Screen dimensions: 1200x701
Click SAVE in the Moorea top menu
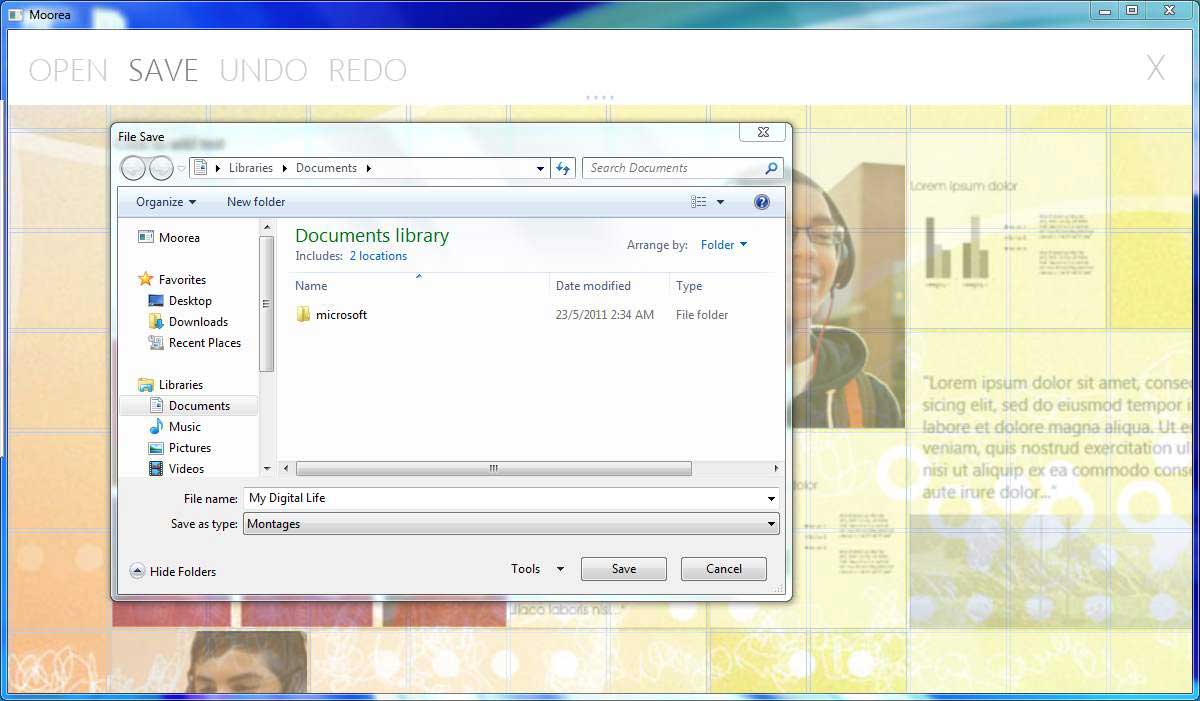pyautogui.click(x=164, y=70)
